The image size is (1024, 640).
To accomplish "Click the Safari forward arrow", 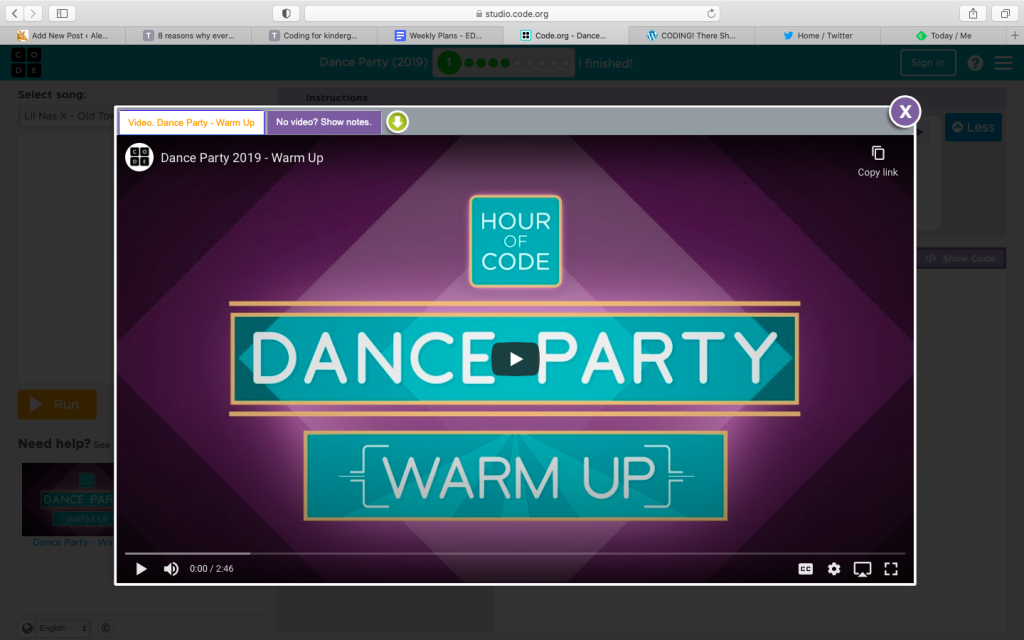I will point(33,13).
